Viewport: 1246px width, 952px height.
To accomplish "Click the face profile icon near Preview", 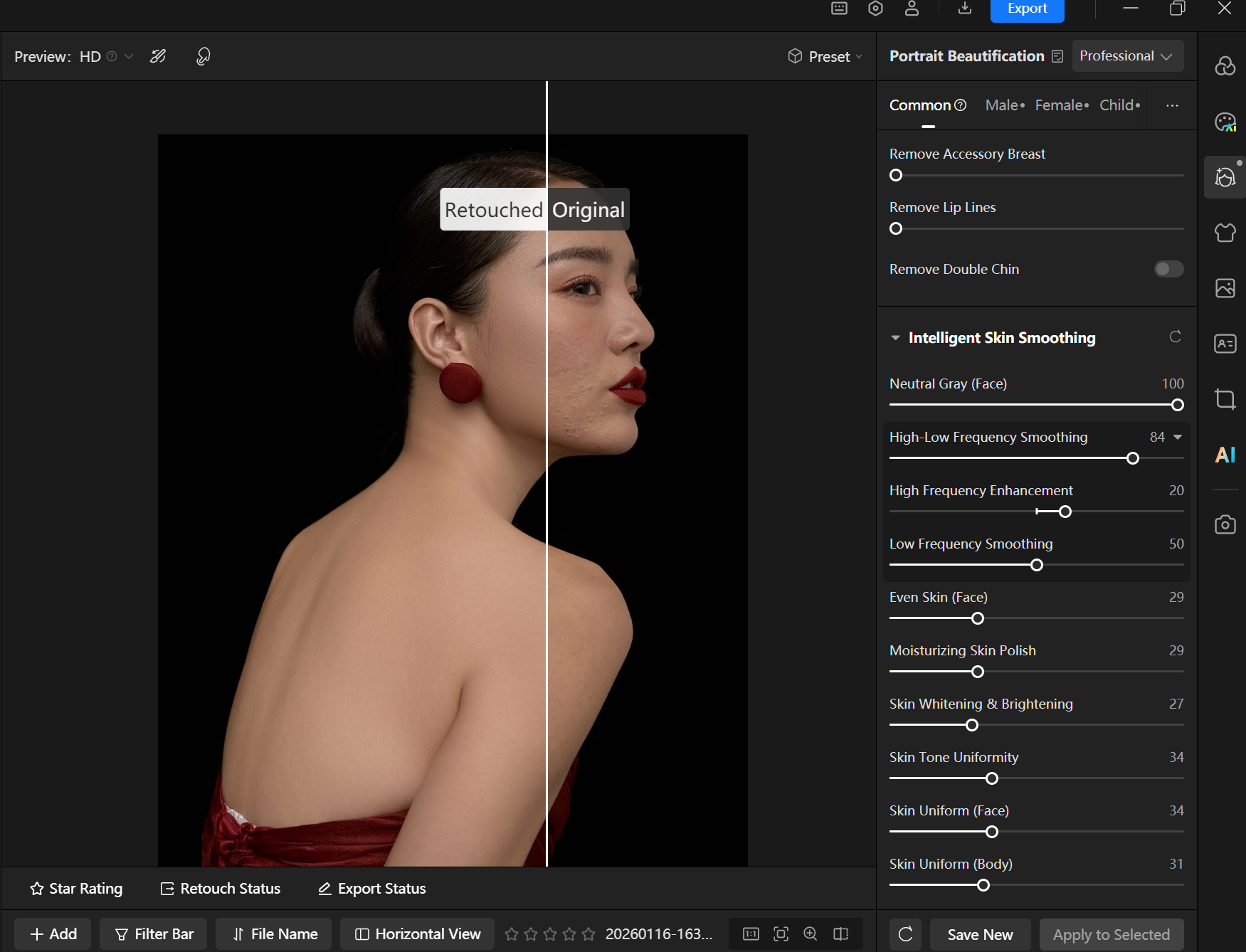I will (203, 56).
